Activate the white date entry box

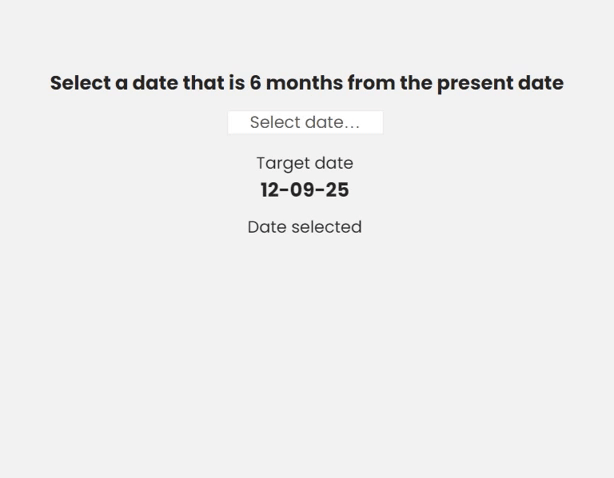tap(305, 122)
